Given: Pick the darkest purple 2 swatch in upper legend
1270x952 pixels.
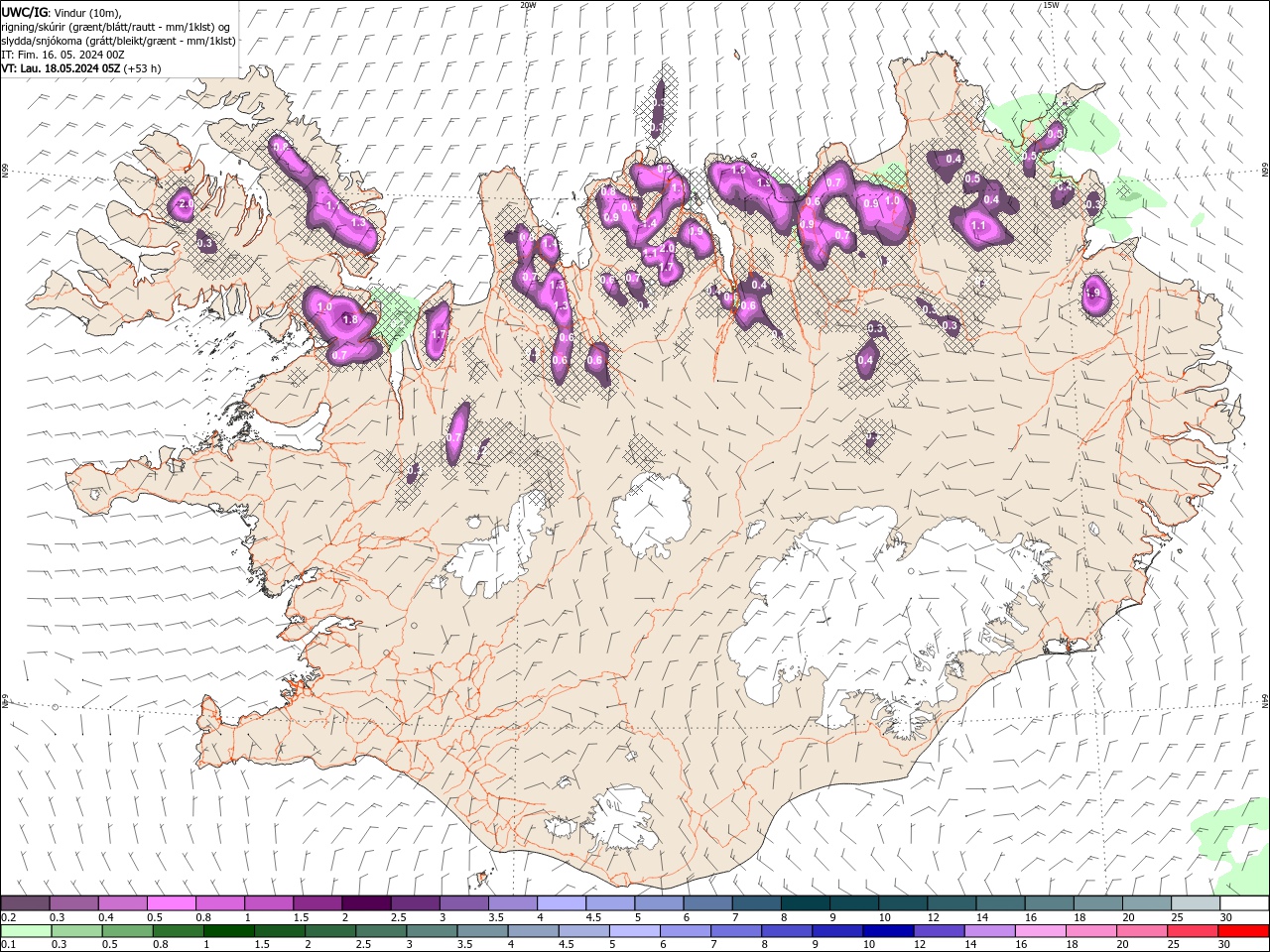Looking at the screenshot, I should pos(366,903).
